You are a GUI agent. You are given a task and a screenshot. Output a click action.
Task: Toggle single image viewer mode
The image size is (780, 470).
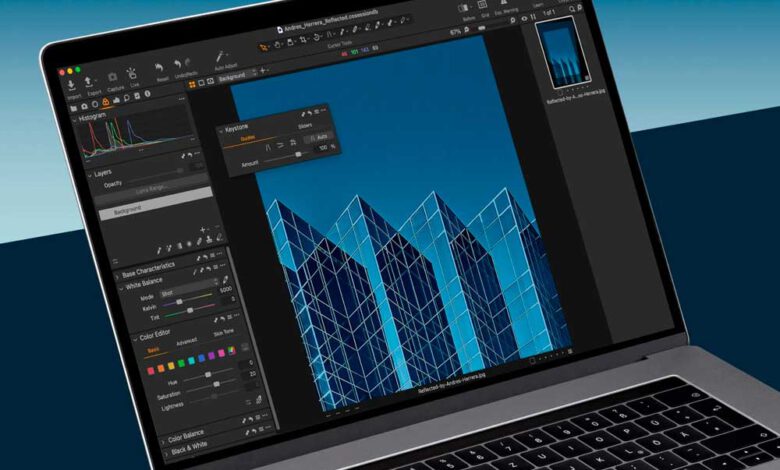[x=201, y=83]
